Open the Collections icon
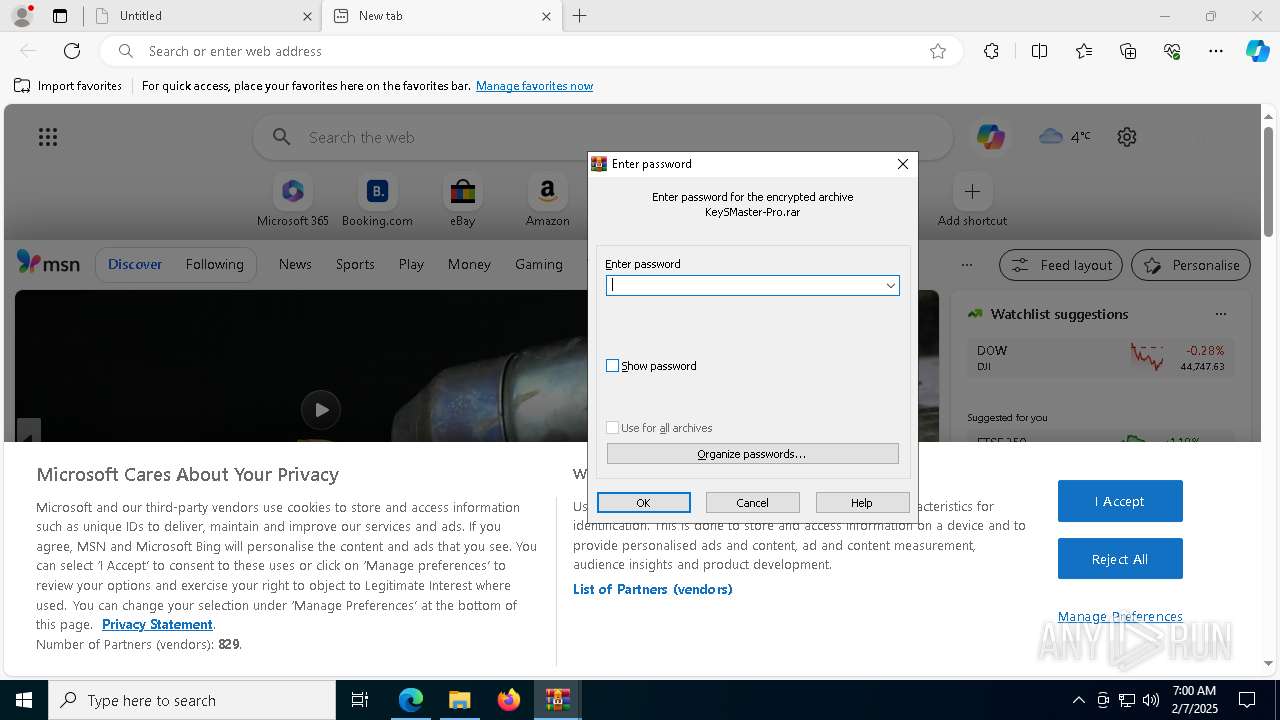 (1128, 51)
